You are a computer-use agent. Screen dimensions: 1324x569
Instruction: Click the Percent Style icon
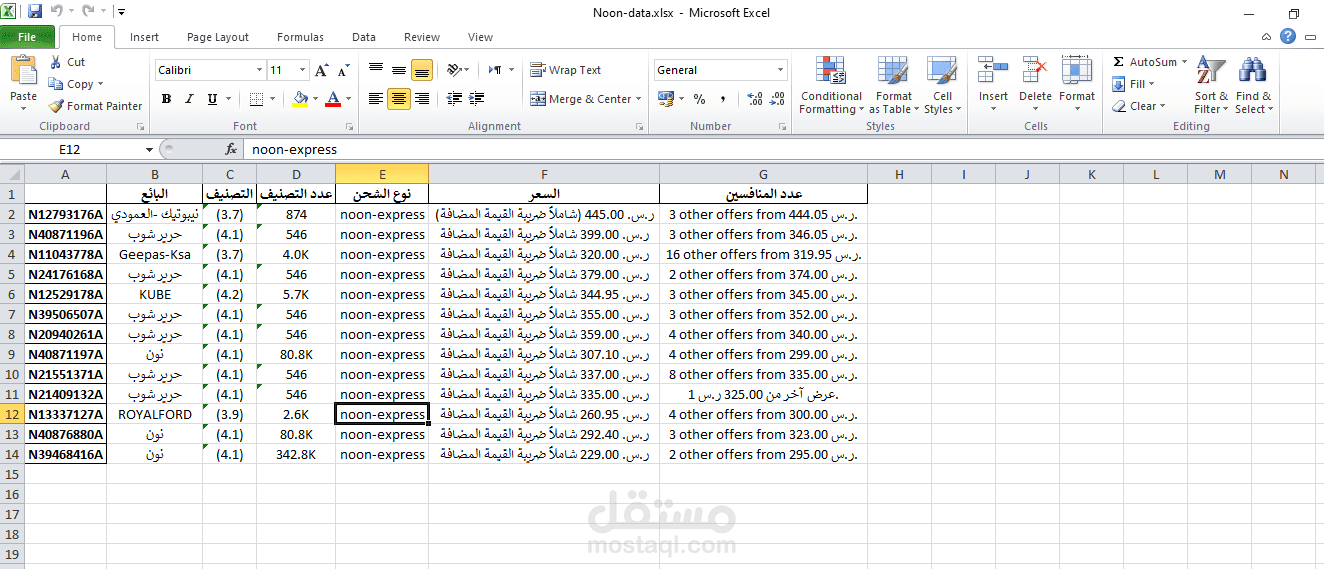coord(699,99)
